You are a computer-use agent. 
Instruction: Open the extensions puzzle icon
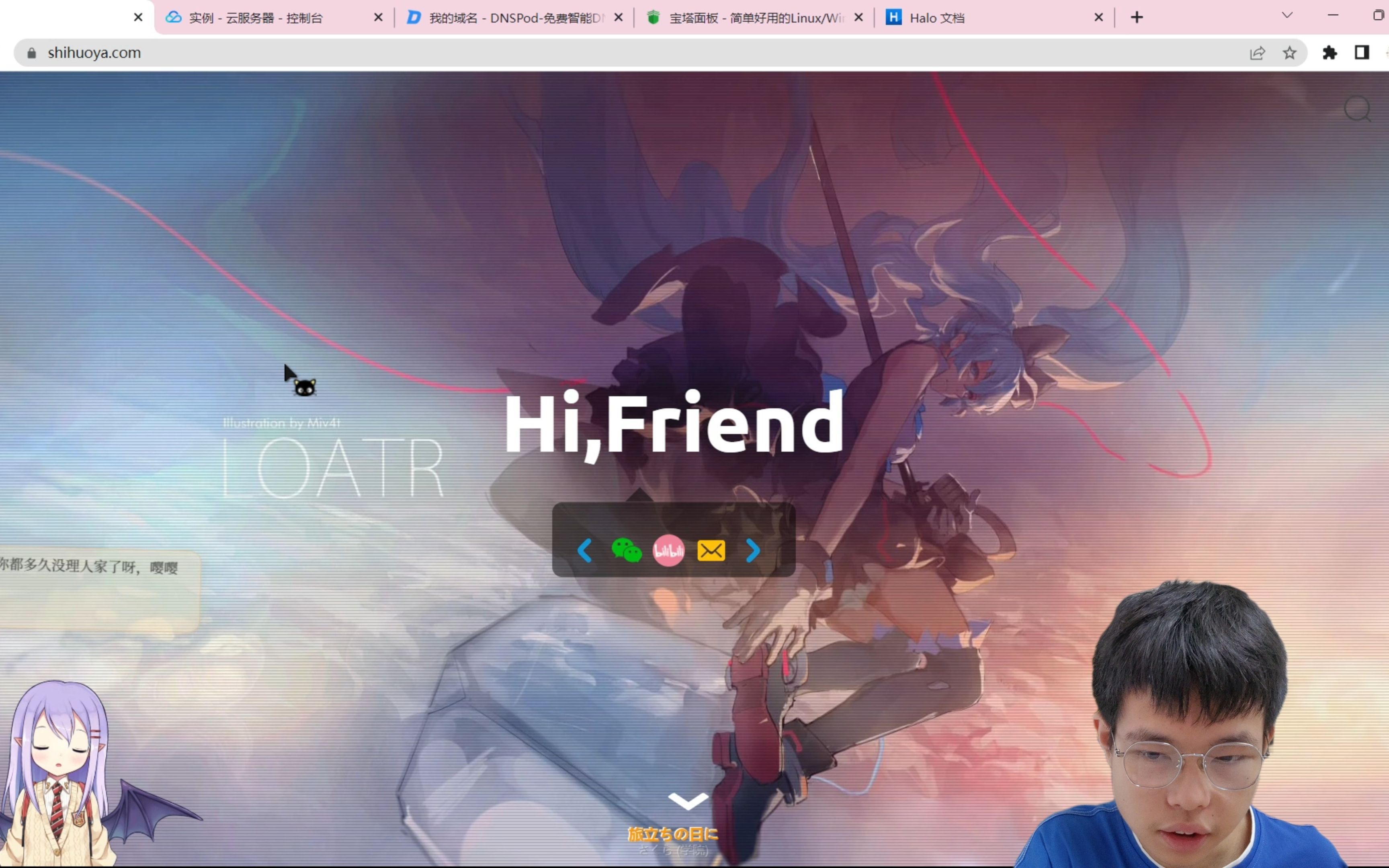point(1329,53)
